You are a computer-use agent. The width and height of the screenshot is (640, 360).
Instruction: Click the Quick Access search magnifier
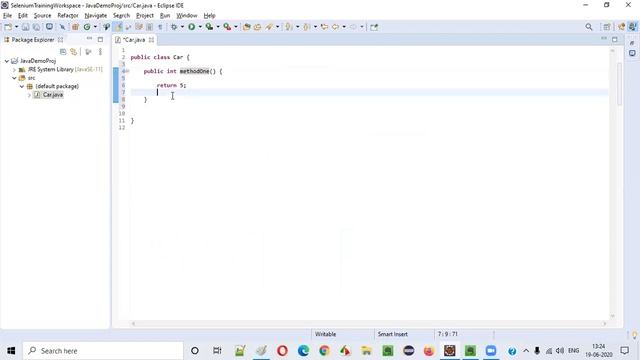tap(589, 27)
